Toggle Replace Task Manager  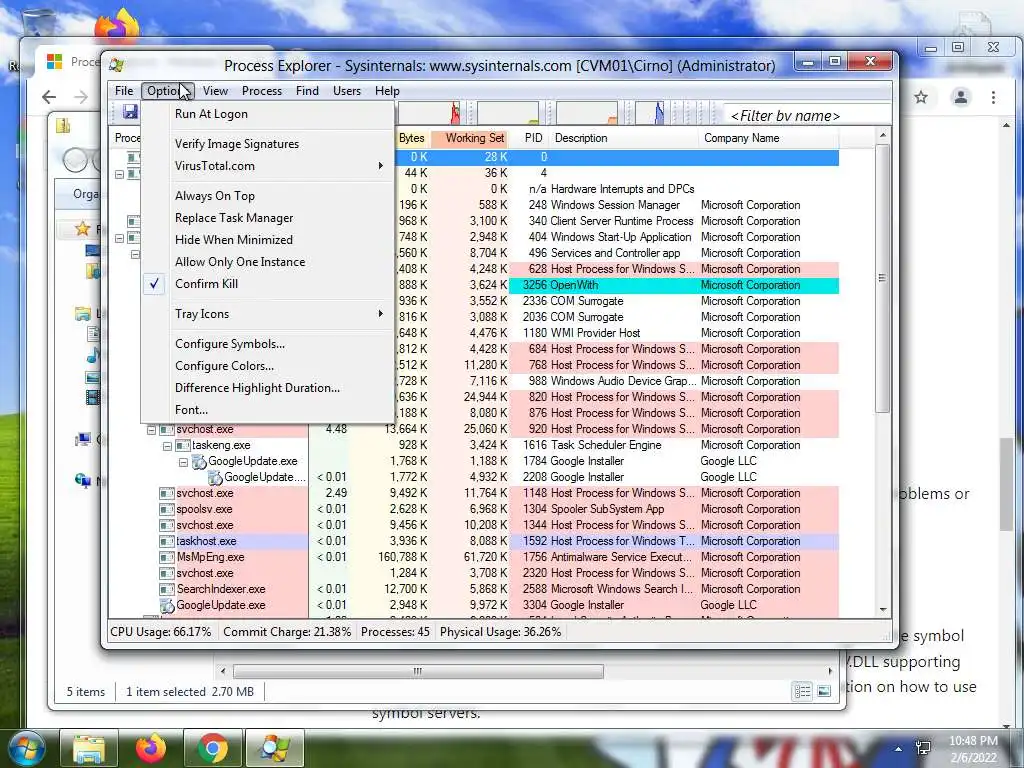click(268, 218)
